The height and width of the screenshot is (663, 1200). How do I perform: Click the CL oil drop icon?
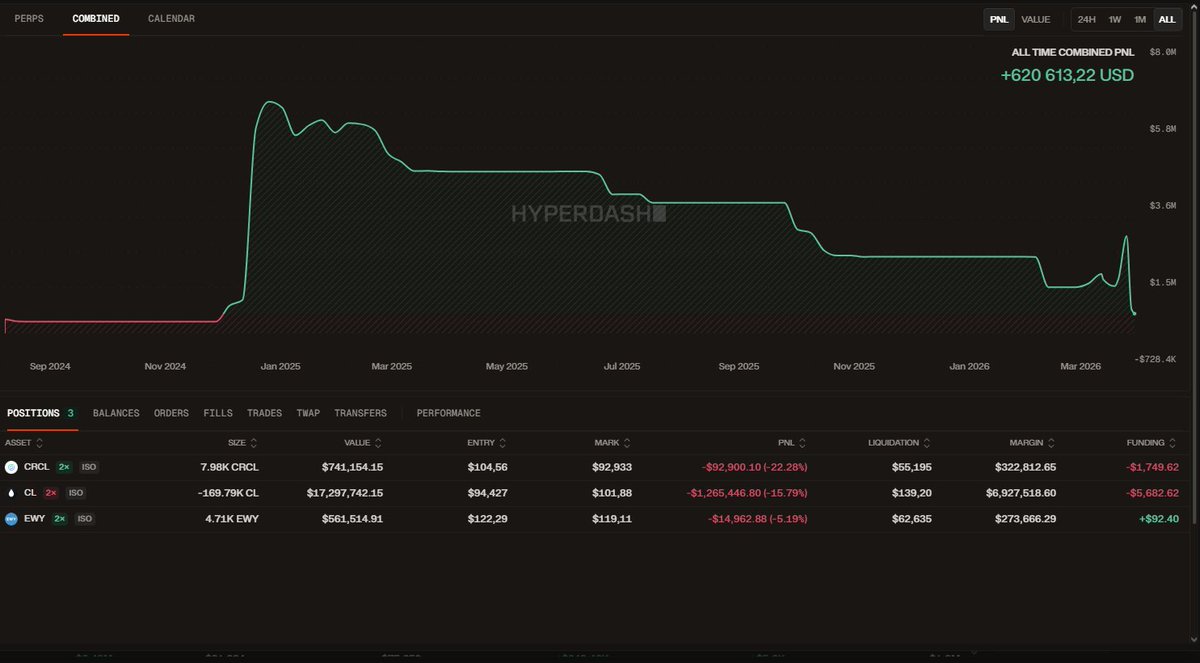click(x=12, y=493)
